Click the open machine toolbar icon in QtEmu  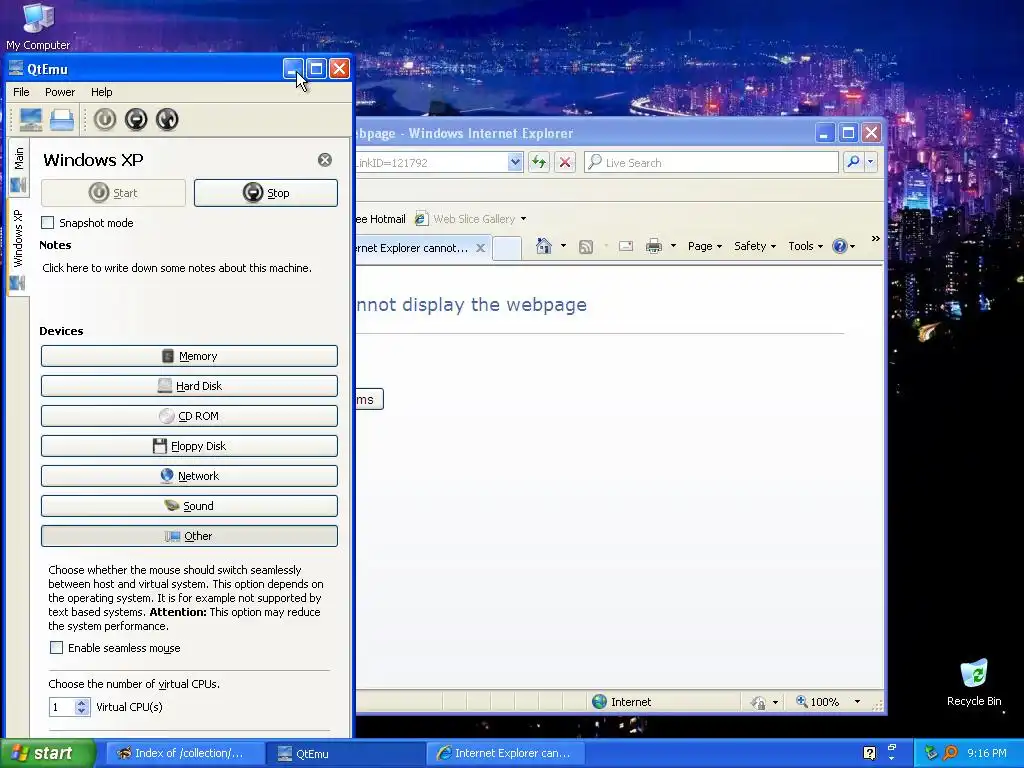click(x=62, y=120)
